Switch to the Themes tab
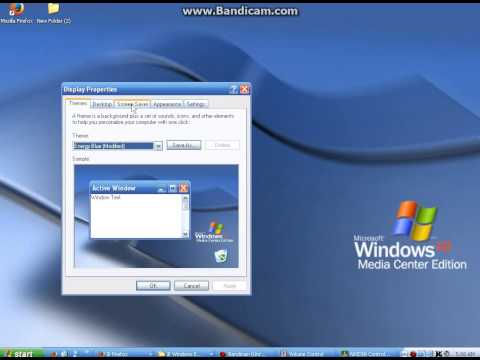Screen dimensions: 480x360 78,103
